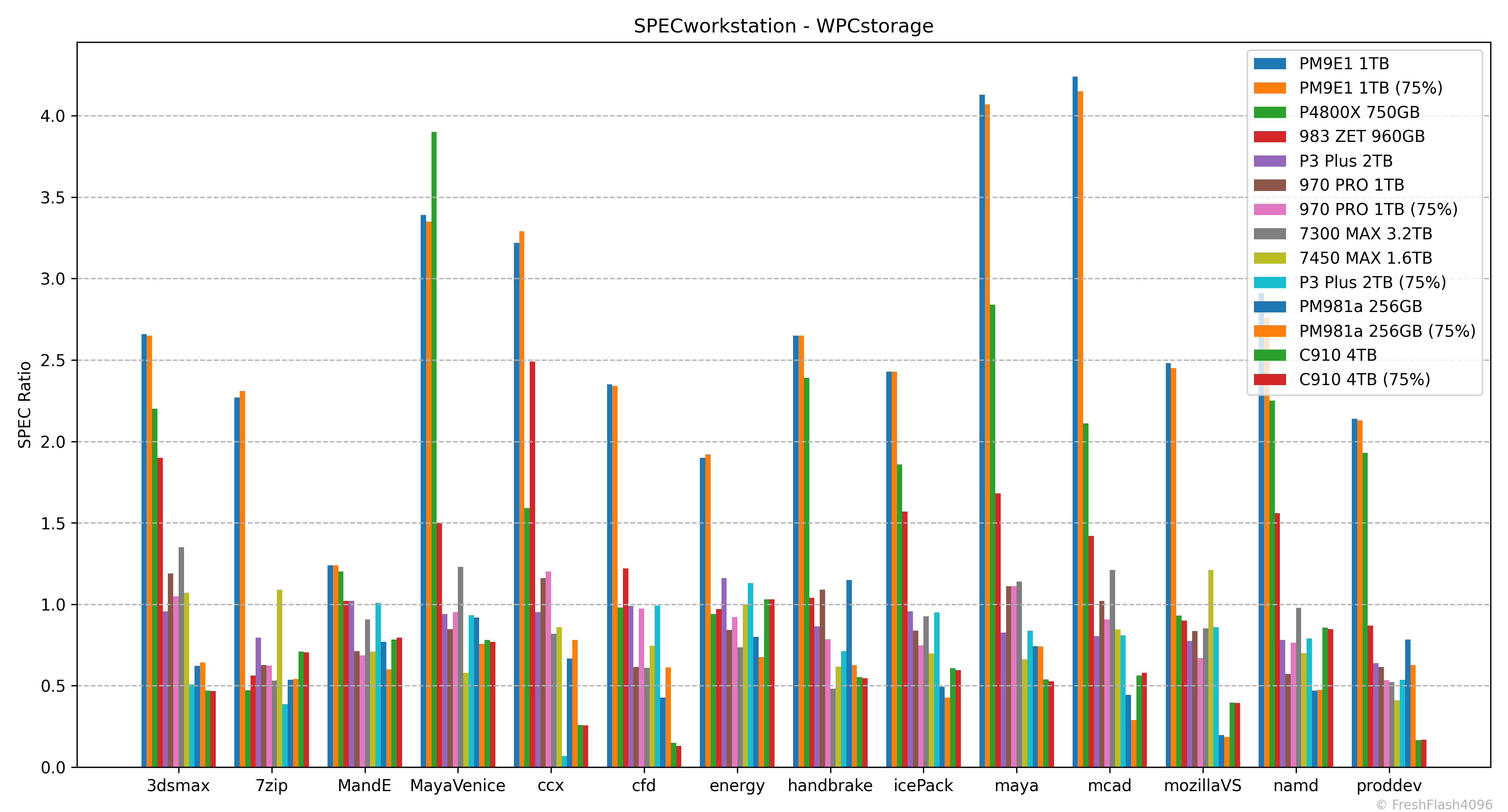Click the SPEC Ratio y-axis label
This screenshot has width=1508, height=812.
point(25,404)
